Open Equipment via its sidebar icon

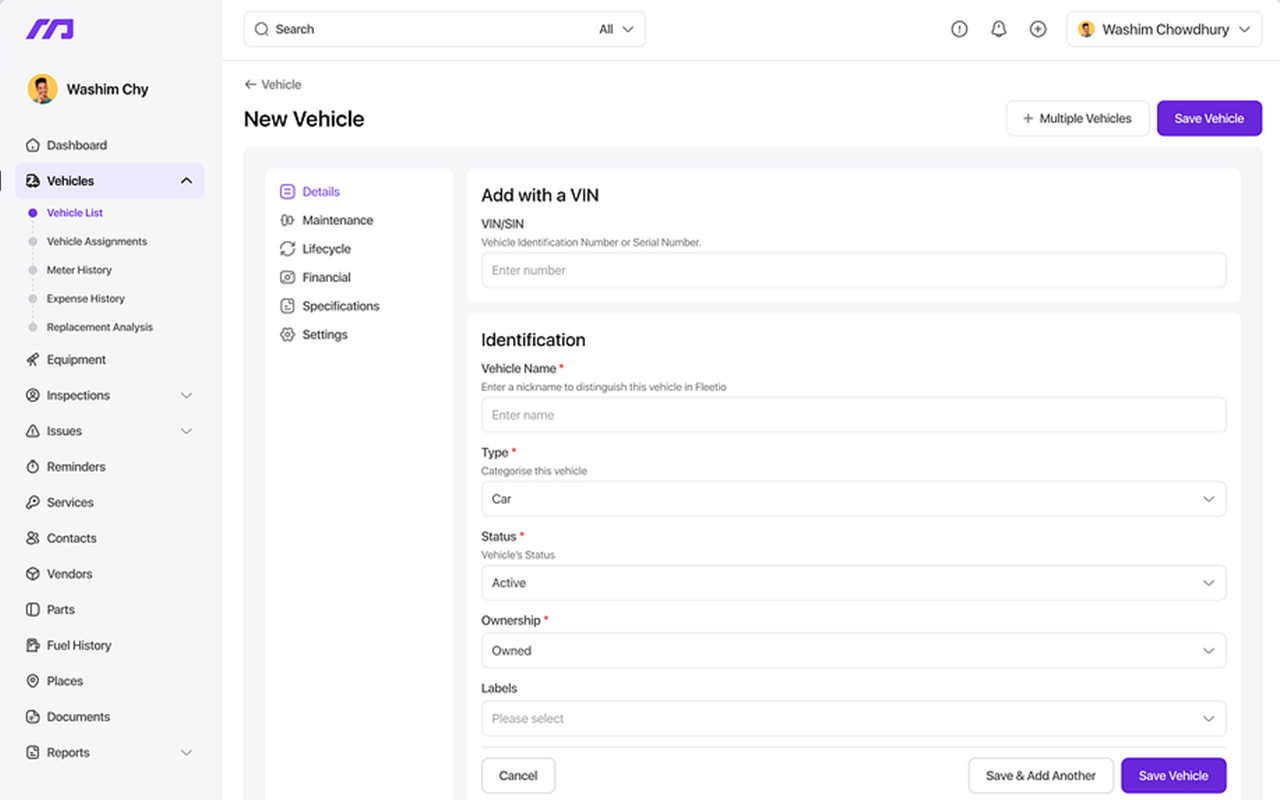(33, 360)
